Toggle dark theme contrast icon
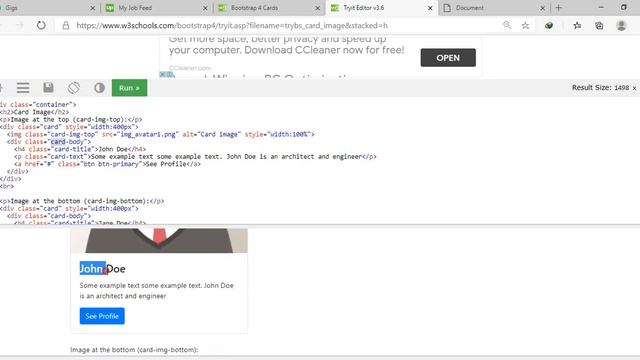The width and height of the screenshot is (640, 360). [x=99, y=88]
